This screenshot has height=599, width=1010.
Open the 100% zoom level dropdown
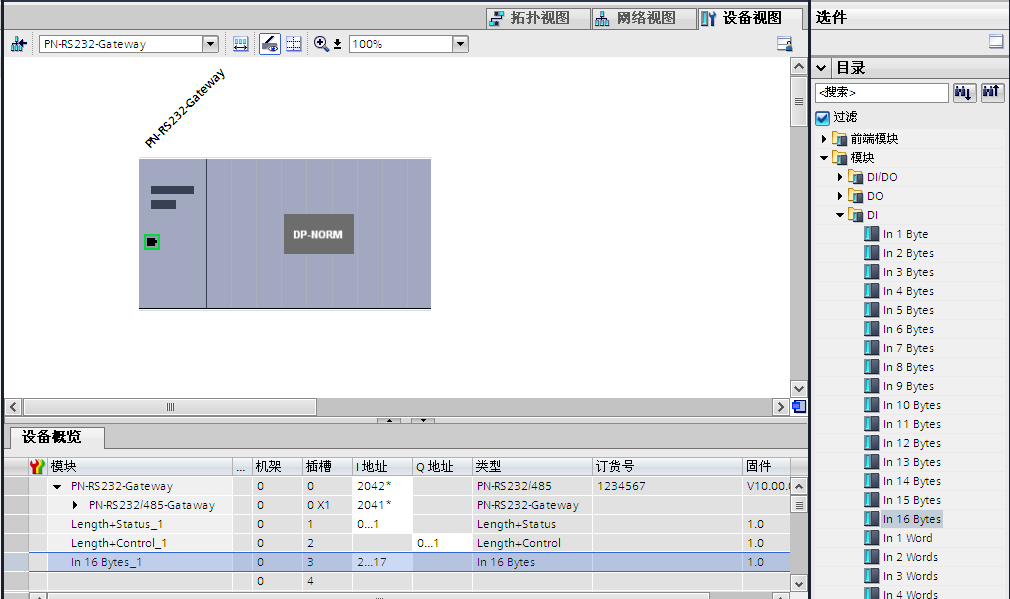(x=460, y=44)
